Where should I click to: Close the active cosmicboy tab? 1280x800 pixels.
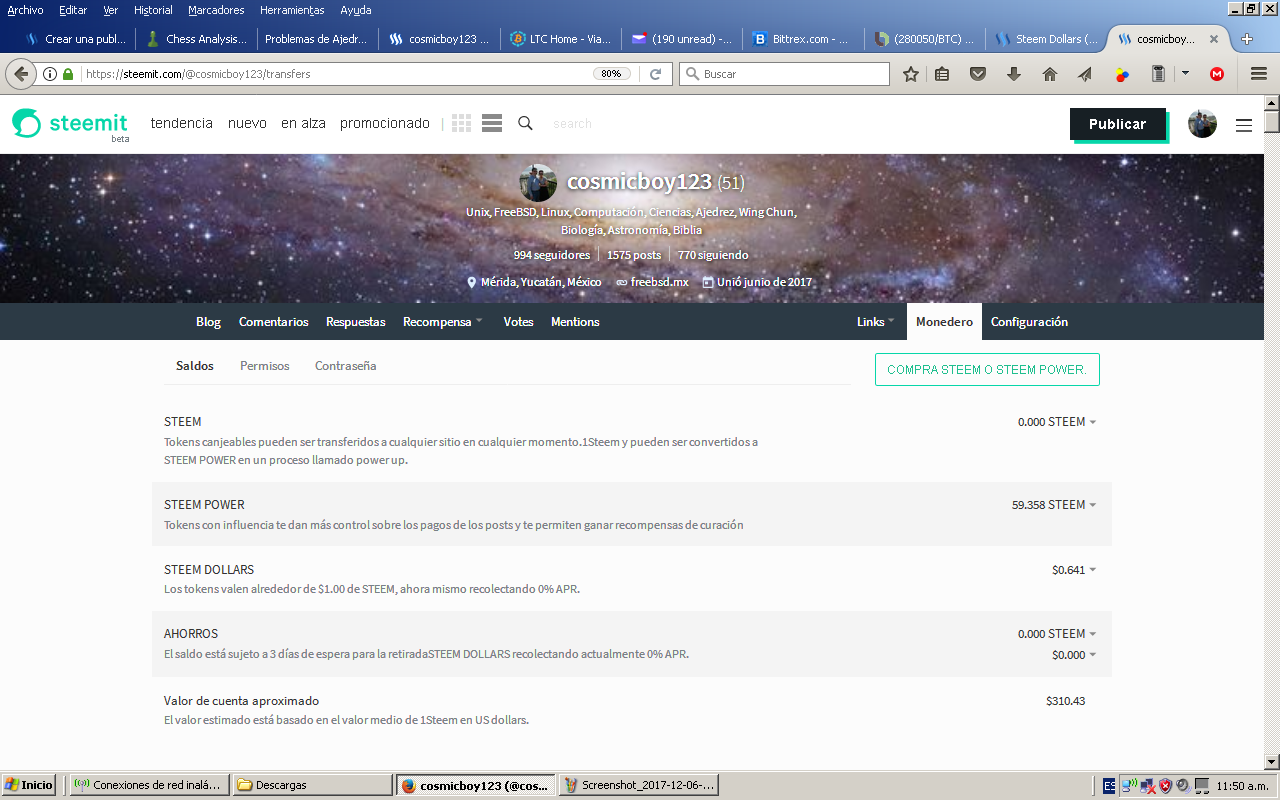(x=1214, y=39)
